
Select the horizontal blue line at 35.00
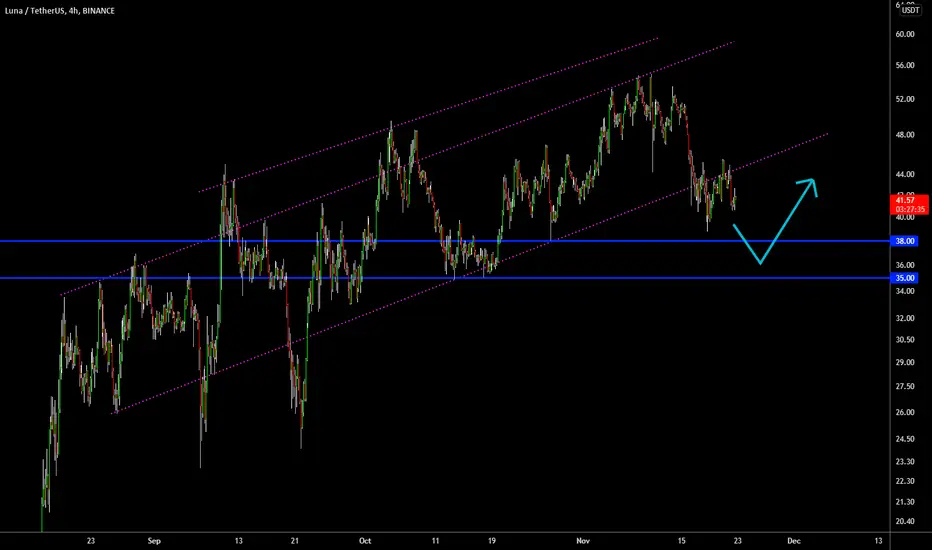pyautogui.click(x=445, y=278)
